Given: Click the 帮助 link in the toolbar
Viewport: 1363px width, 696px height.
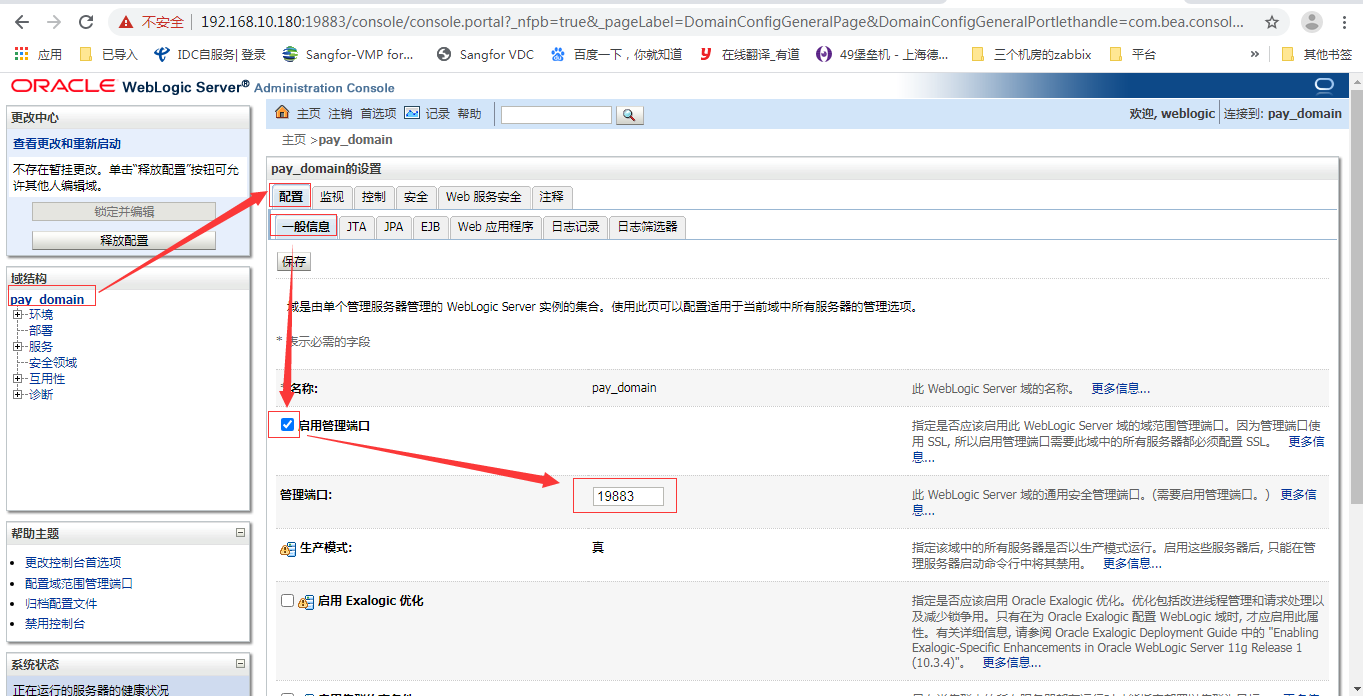Looking at the screenshot, I should [469, 114].
